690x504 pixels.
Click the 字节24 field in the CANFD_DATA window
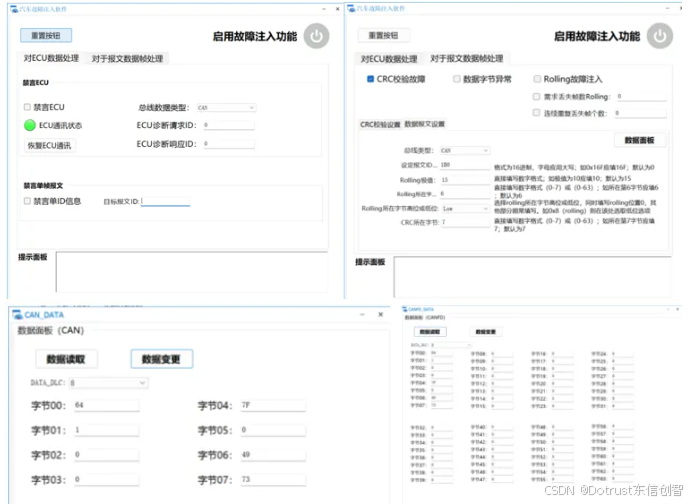coord(622,353)
